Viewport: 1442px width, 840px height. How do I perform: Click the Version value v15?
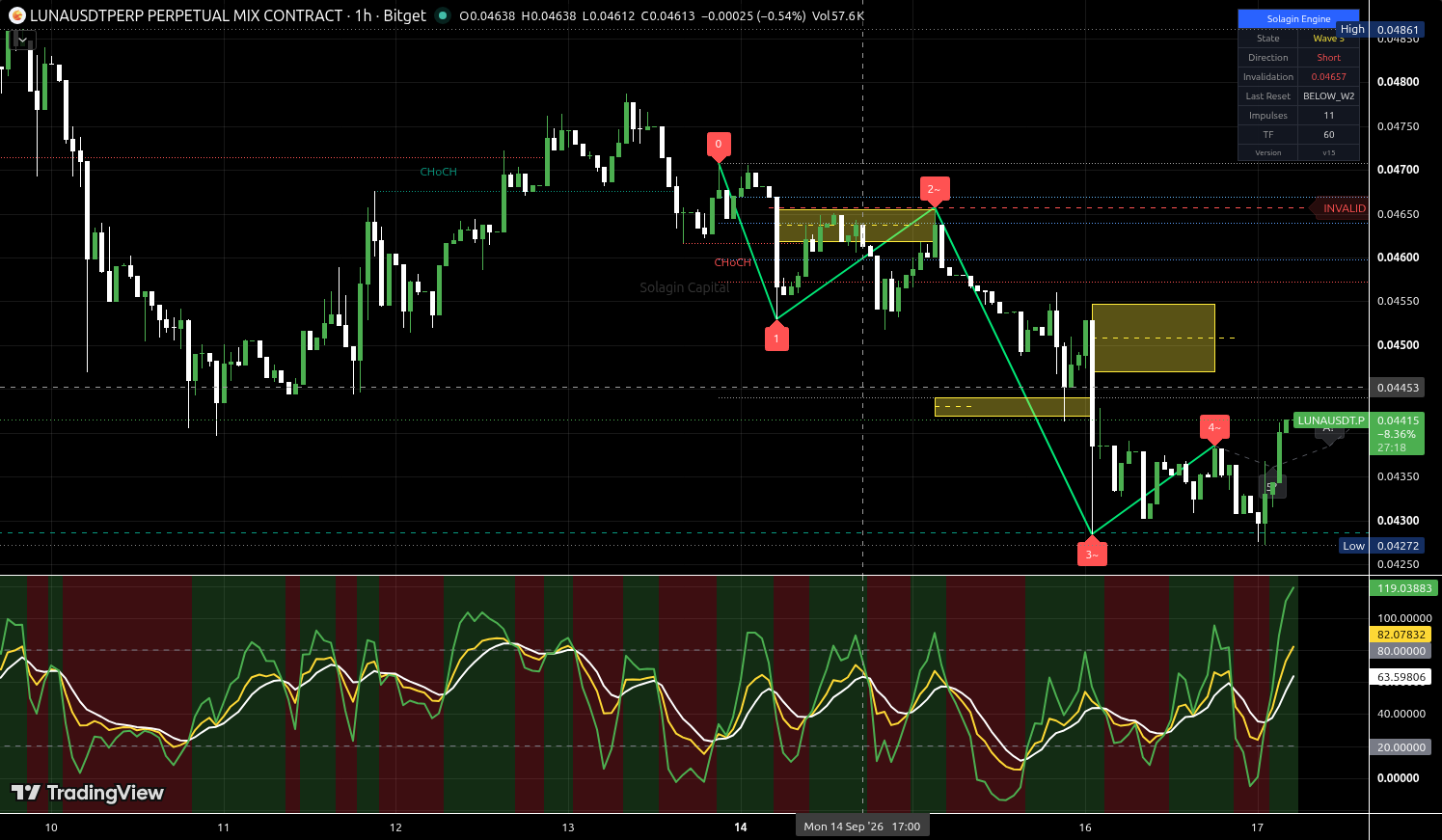click(x=1328, y=152)
